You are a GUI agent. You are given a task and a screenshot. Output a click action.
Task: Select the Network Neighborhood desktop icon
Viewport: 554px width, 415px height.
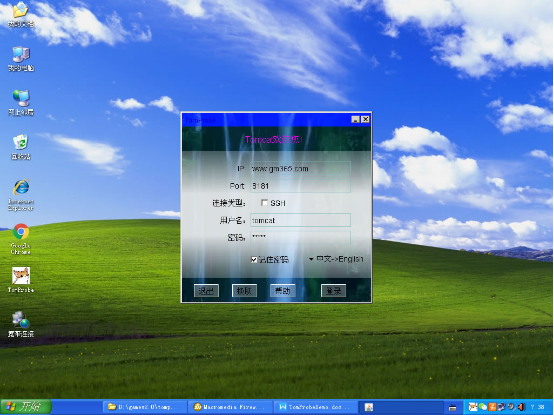[x=21, y=103]
